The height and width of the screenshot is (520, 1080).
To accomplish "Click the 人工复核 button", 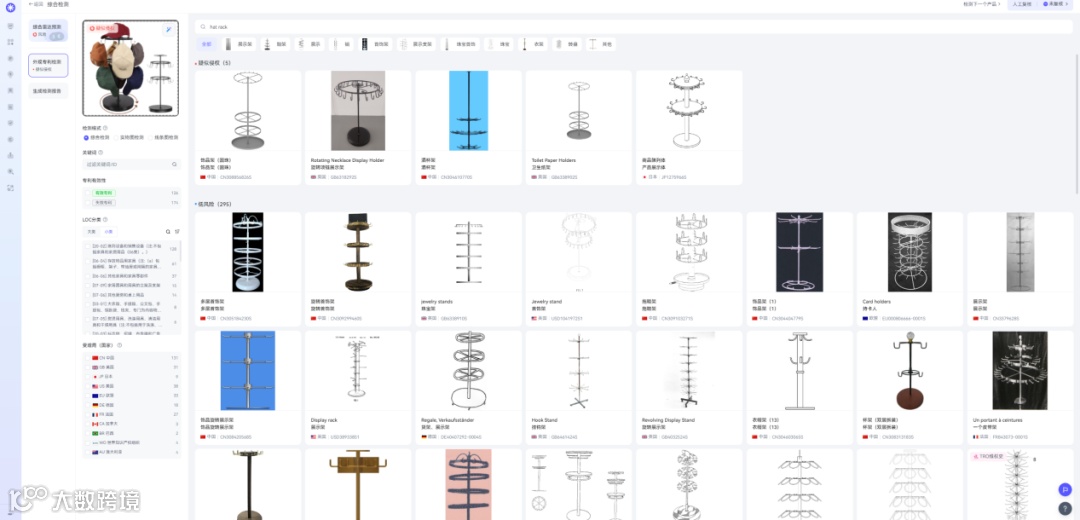I will tap(1022, 4).
